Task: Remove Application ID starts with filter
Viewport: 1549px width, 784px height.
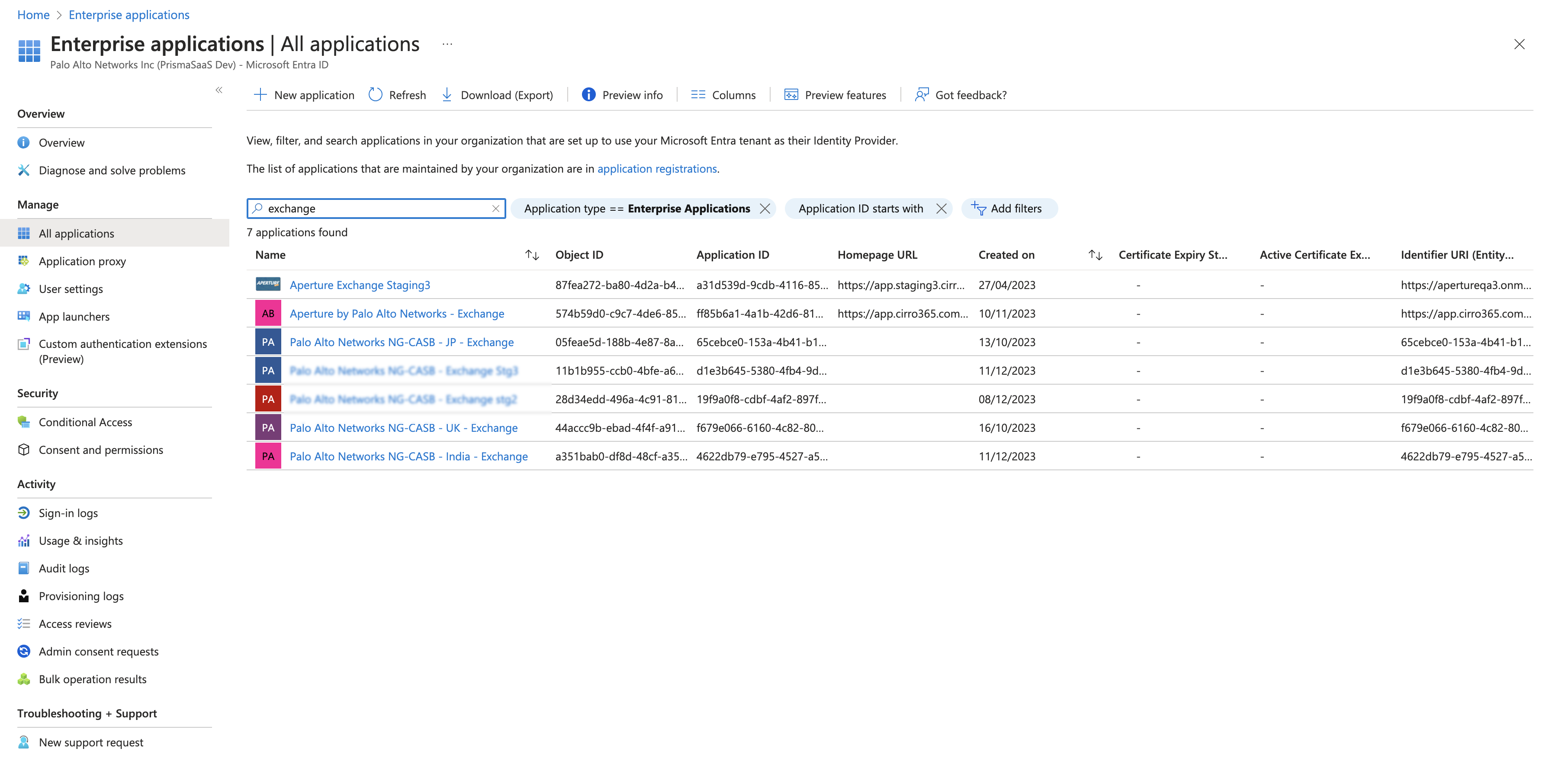Action: point(941,209)
